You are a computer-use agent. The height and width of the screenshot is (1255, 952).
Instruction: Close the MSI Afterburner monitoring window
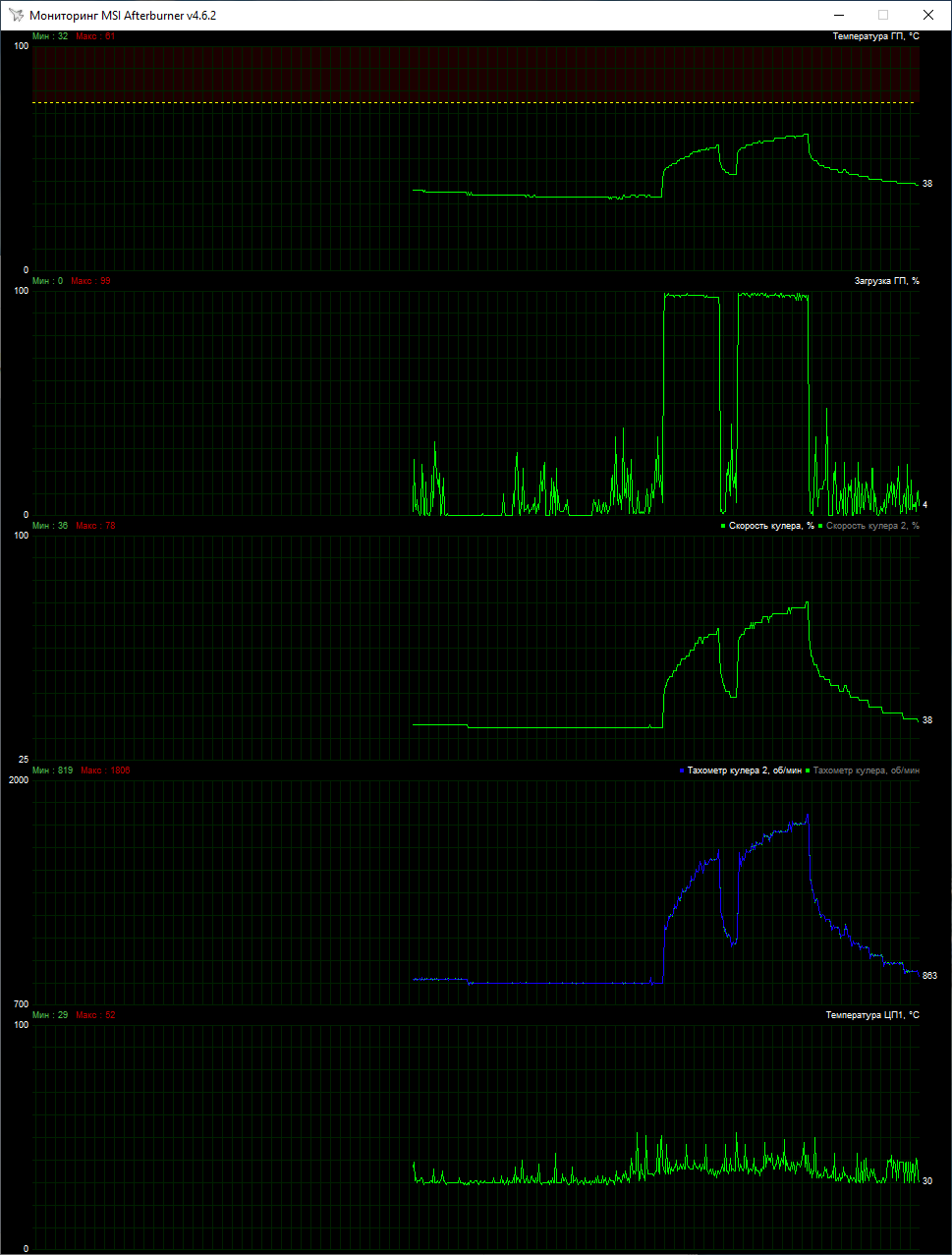(x=928, y=16)
